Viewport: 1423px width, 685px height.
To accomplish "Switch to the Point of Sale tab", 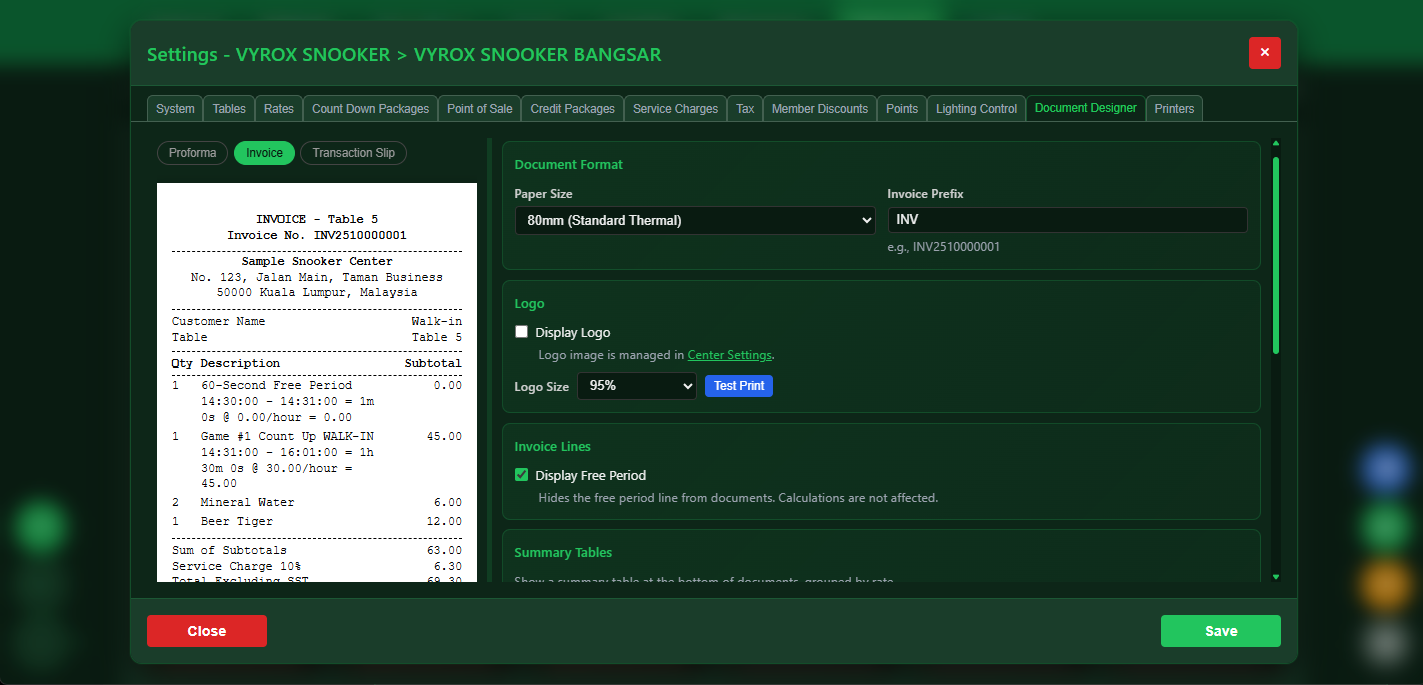I will 479,108.
